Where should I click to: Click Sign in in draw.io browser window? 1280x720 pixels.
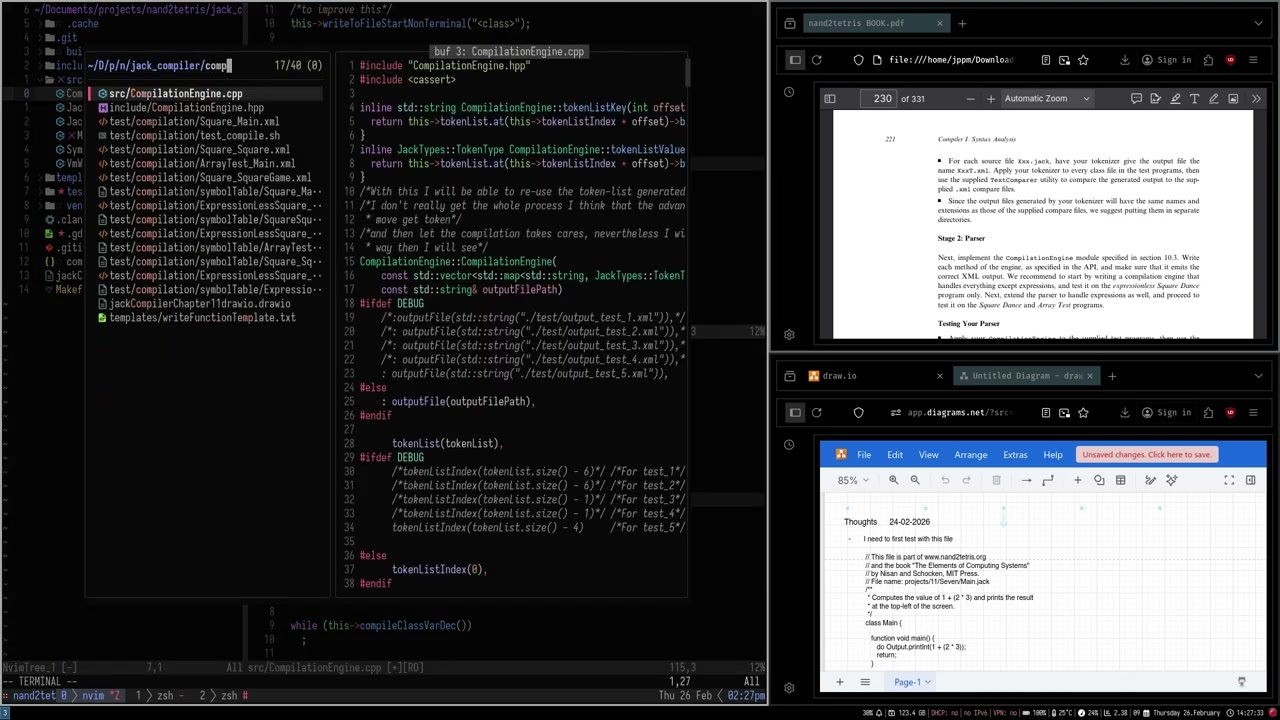coord(1166,413)
